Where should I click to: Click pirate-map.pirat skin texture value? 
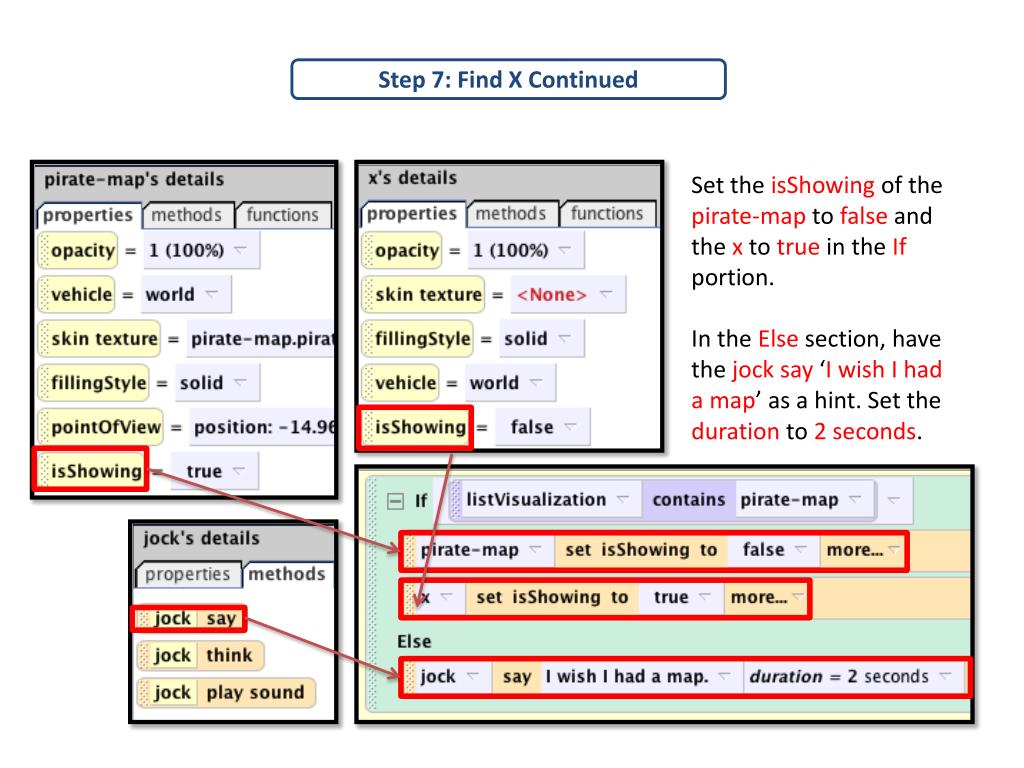pos(261,338)
